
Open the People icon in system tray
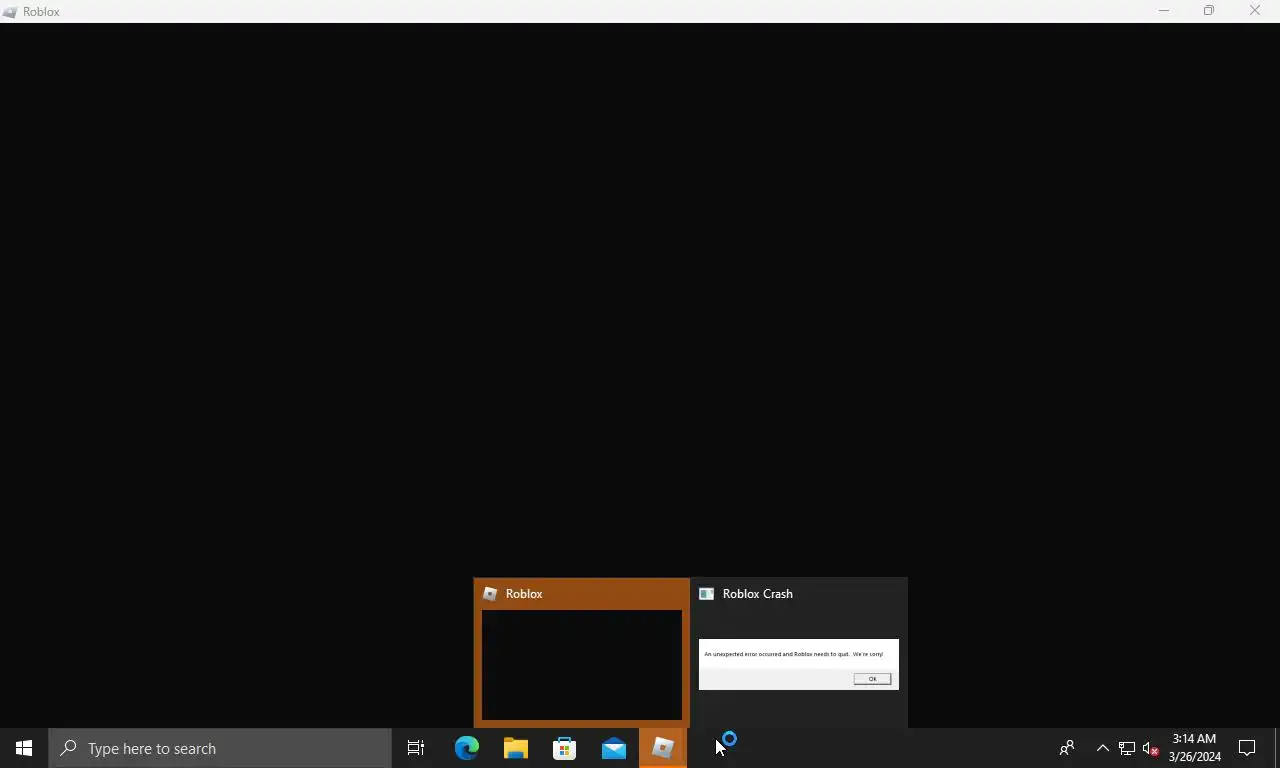tap(1067, 748)
